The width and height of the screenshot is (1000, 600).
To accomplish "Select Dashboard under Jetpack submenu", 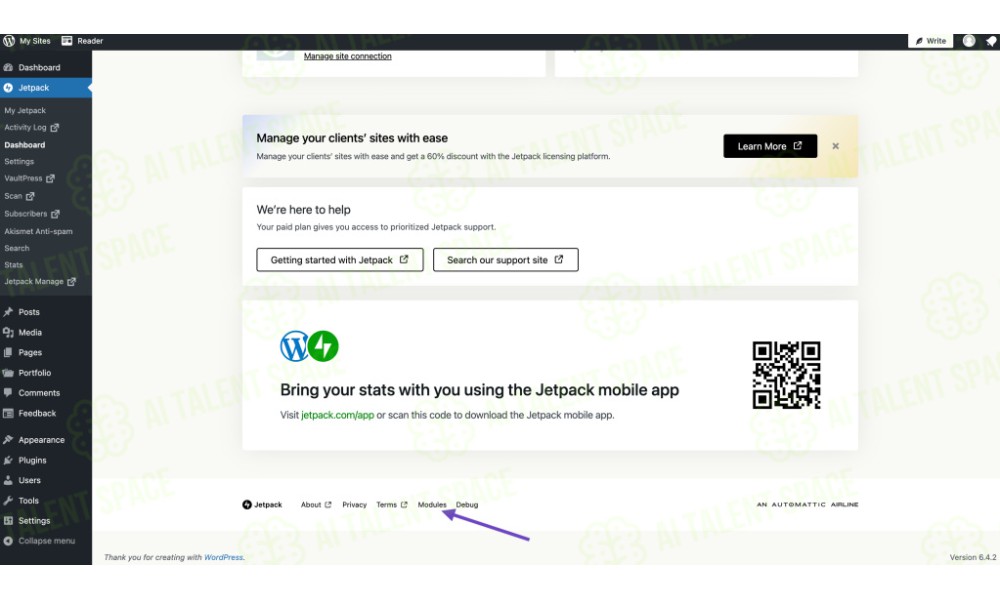I will coord(25,145).
